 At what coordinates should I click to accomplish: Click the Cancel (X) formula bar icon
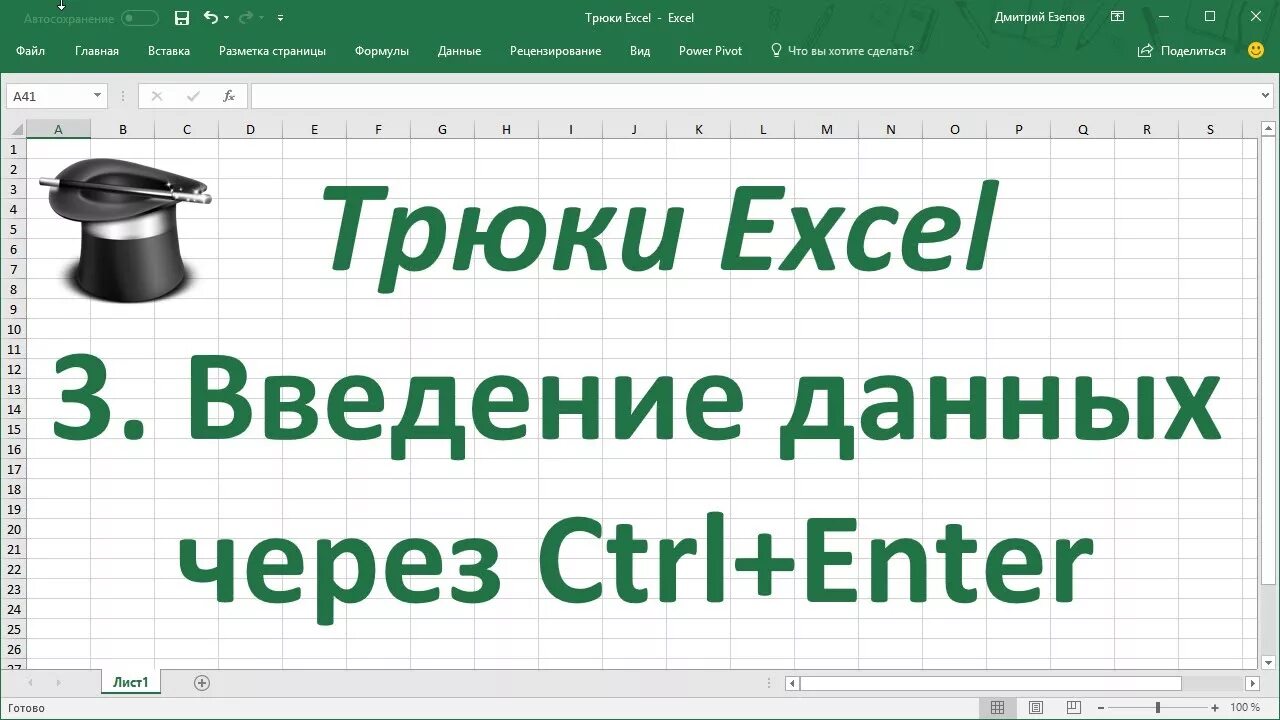[156, 96]
